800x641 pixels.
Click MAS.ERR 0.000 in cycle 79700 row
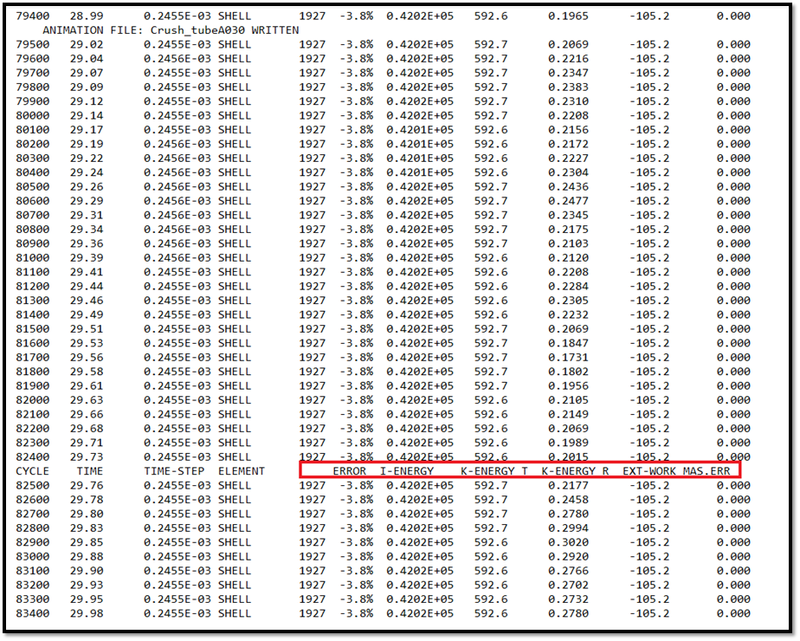pos(733,73)
